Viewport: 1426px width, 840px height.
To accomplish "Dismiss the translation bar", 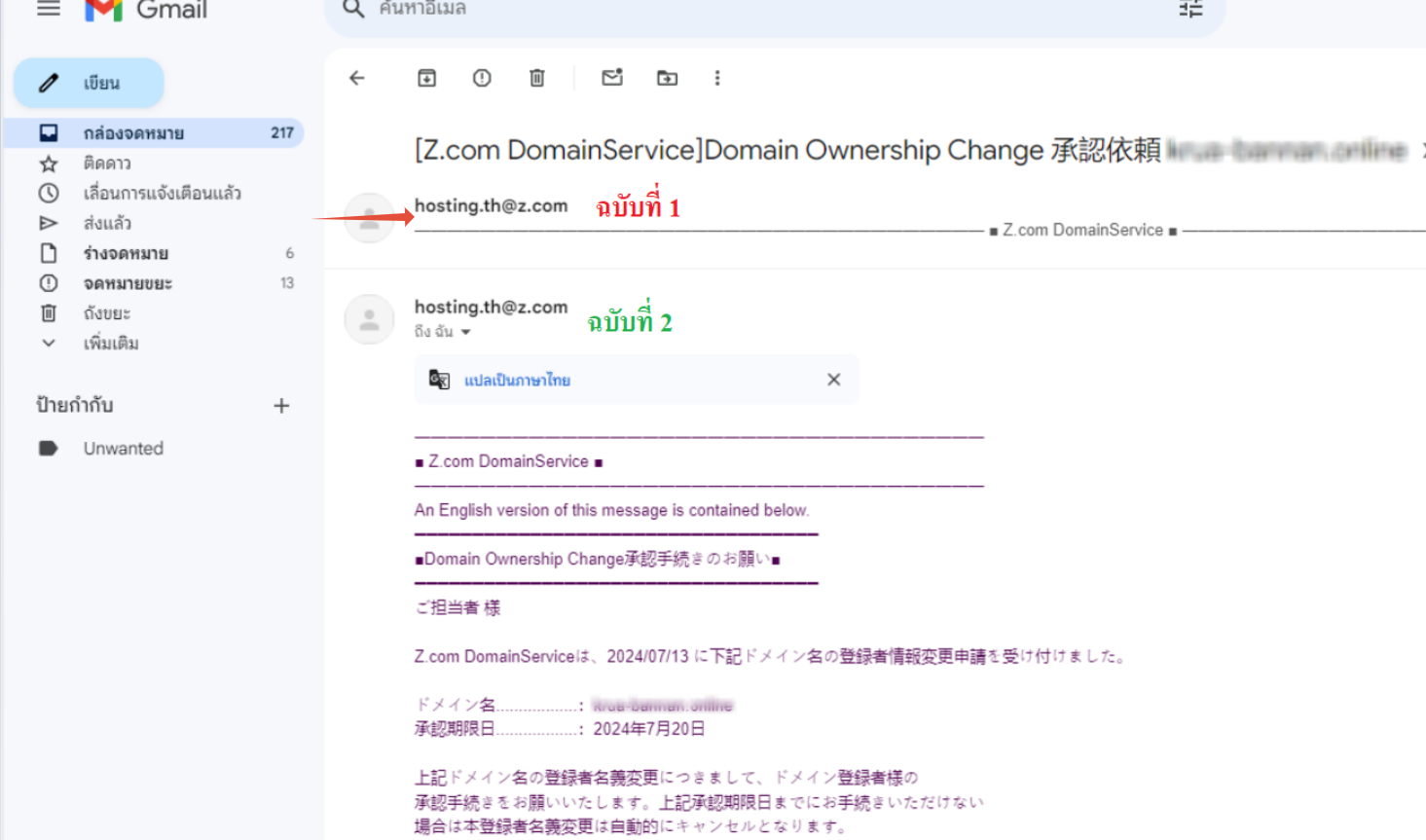I will point(834,380).
